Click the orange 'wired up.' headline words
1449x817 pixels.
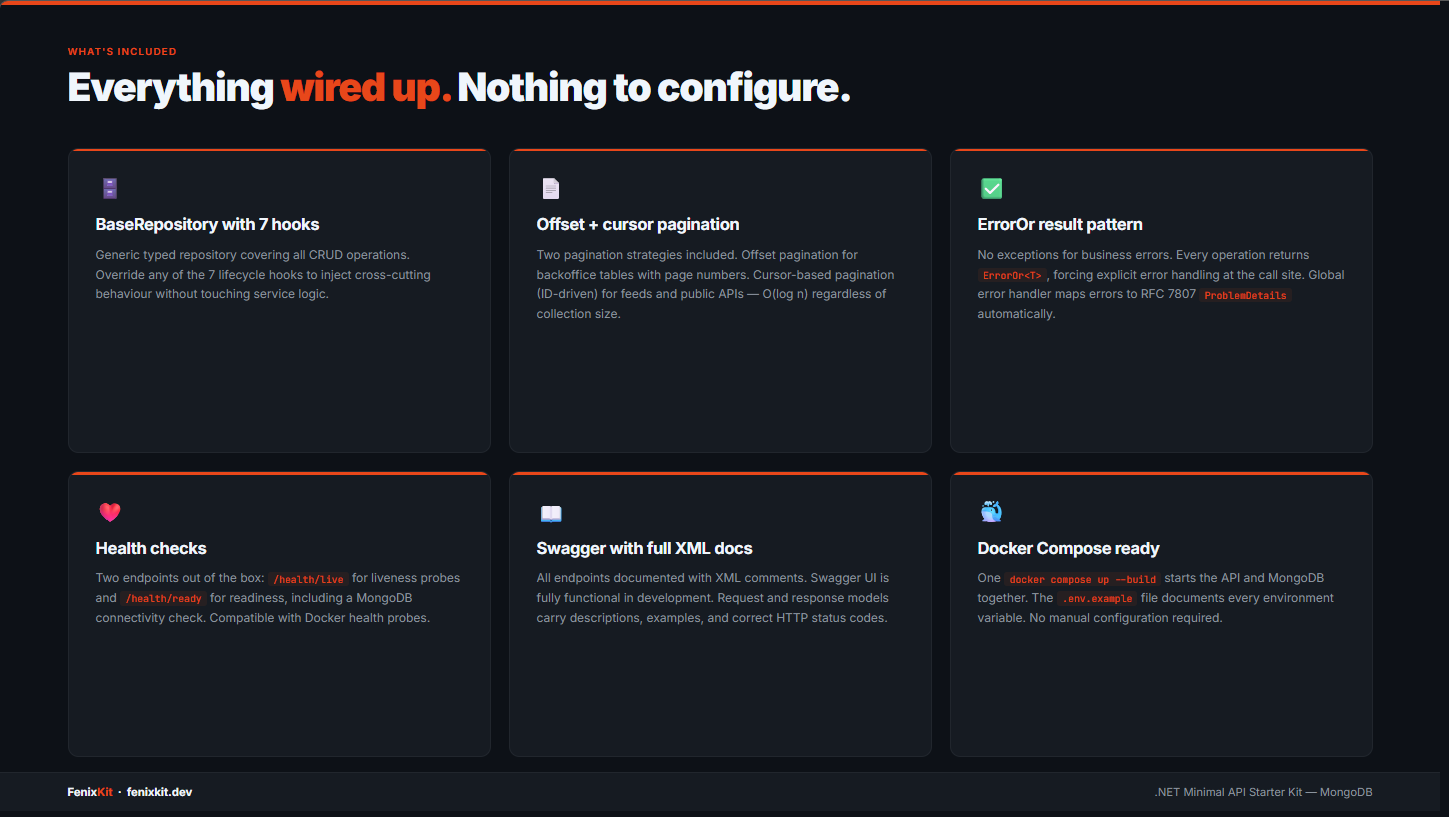(366, 88)
